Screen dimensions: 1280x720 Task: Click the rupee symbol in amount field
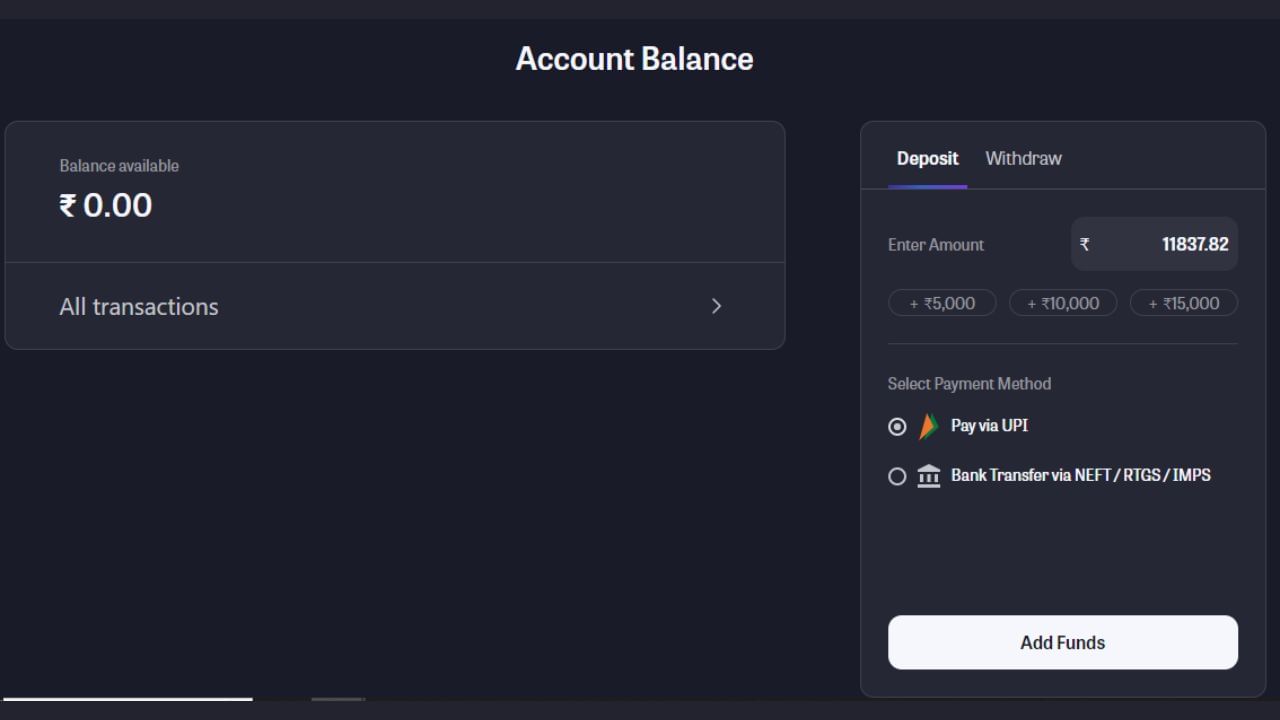pyautogui.click(x=1085, y=244)
